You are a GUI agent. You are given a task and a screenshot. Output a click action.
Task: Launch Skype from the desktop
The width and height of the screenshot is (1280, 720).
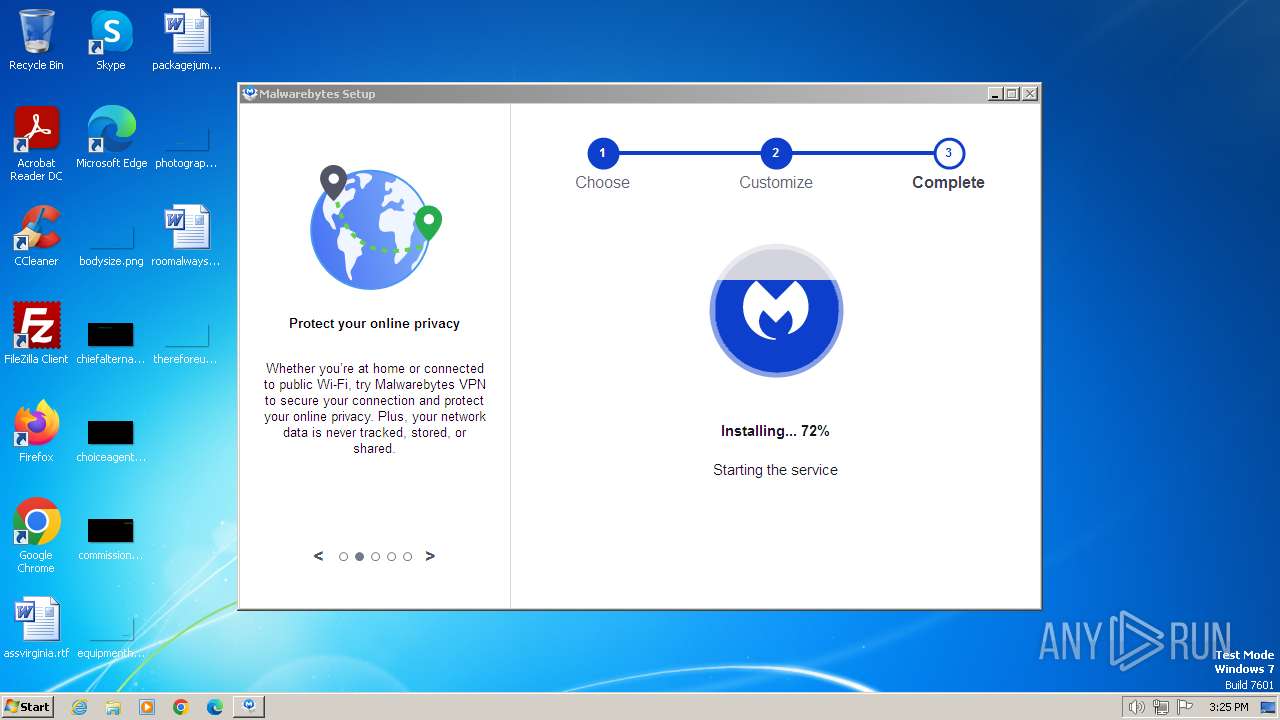pos(110,40)
